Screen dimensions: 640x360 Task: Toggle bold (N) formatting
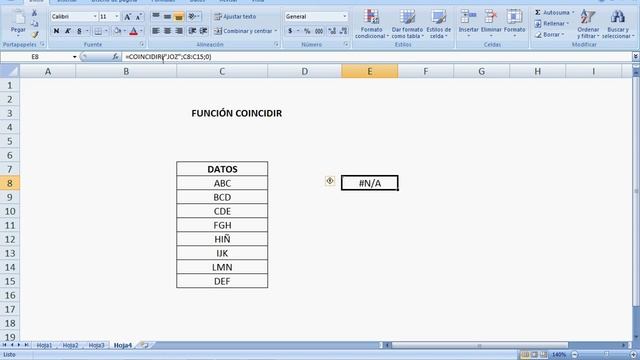pyautogui.click(x=56, y=31)
